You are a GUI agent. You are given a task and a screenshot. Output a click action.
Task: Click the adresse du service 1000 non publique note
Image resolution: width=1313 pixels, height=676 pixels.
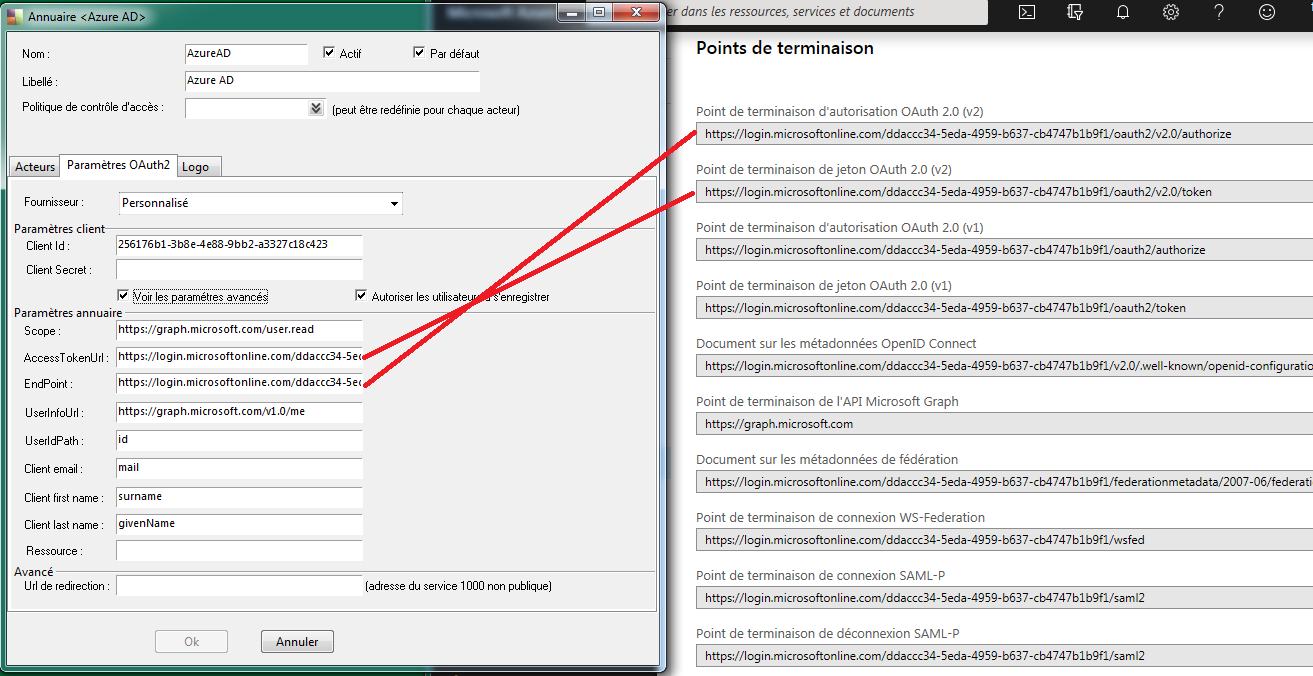click(x=459, y=586)
